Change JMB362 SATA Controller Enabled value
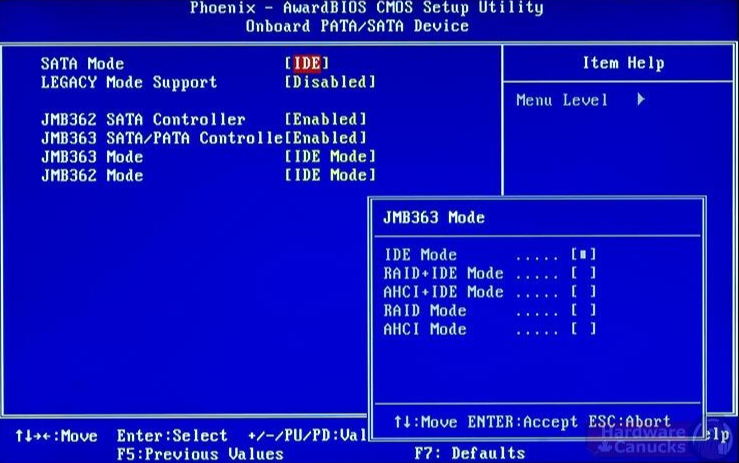 [x=325, y=119]
